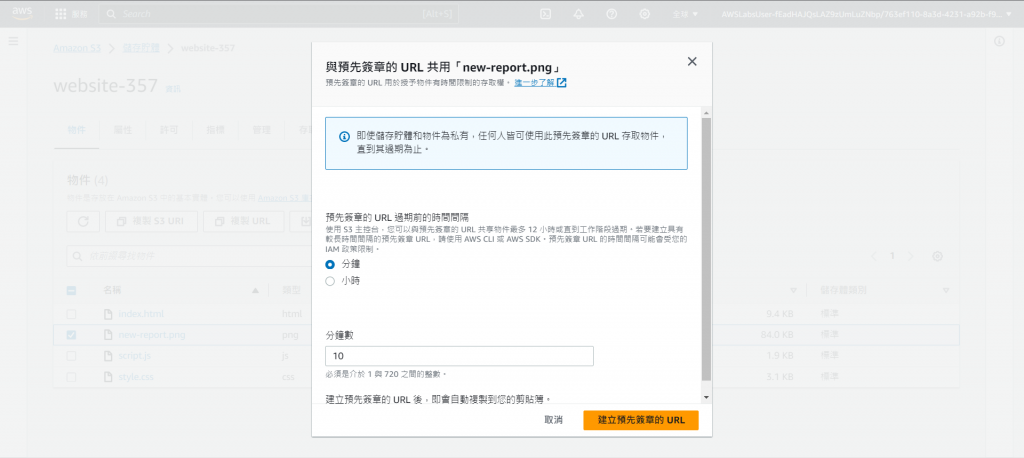The width and height of the screenshot is (1024, 458).
Task: Check the style.css row checkbox
Action: pyautogui.click(x=71, y=377)
